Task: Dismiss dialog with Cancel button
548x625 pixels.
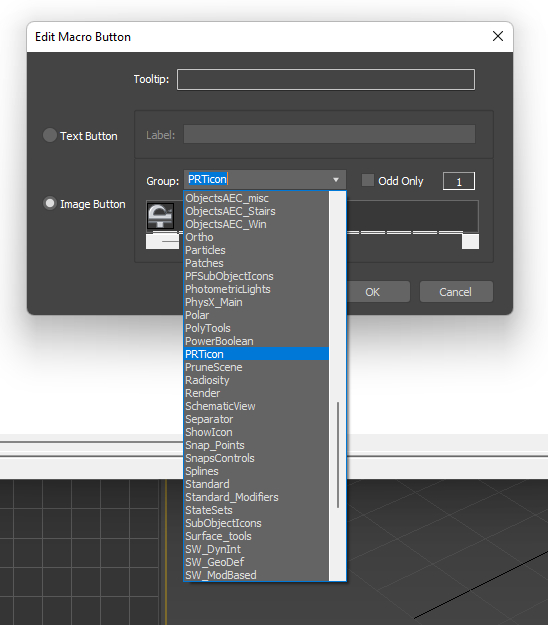Action: 456,292
